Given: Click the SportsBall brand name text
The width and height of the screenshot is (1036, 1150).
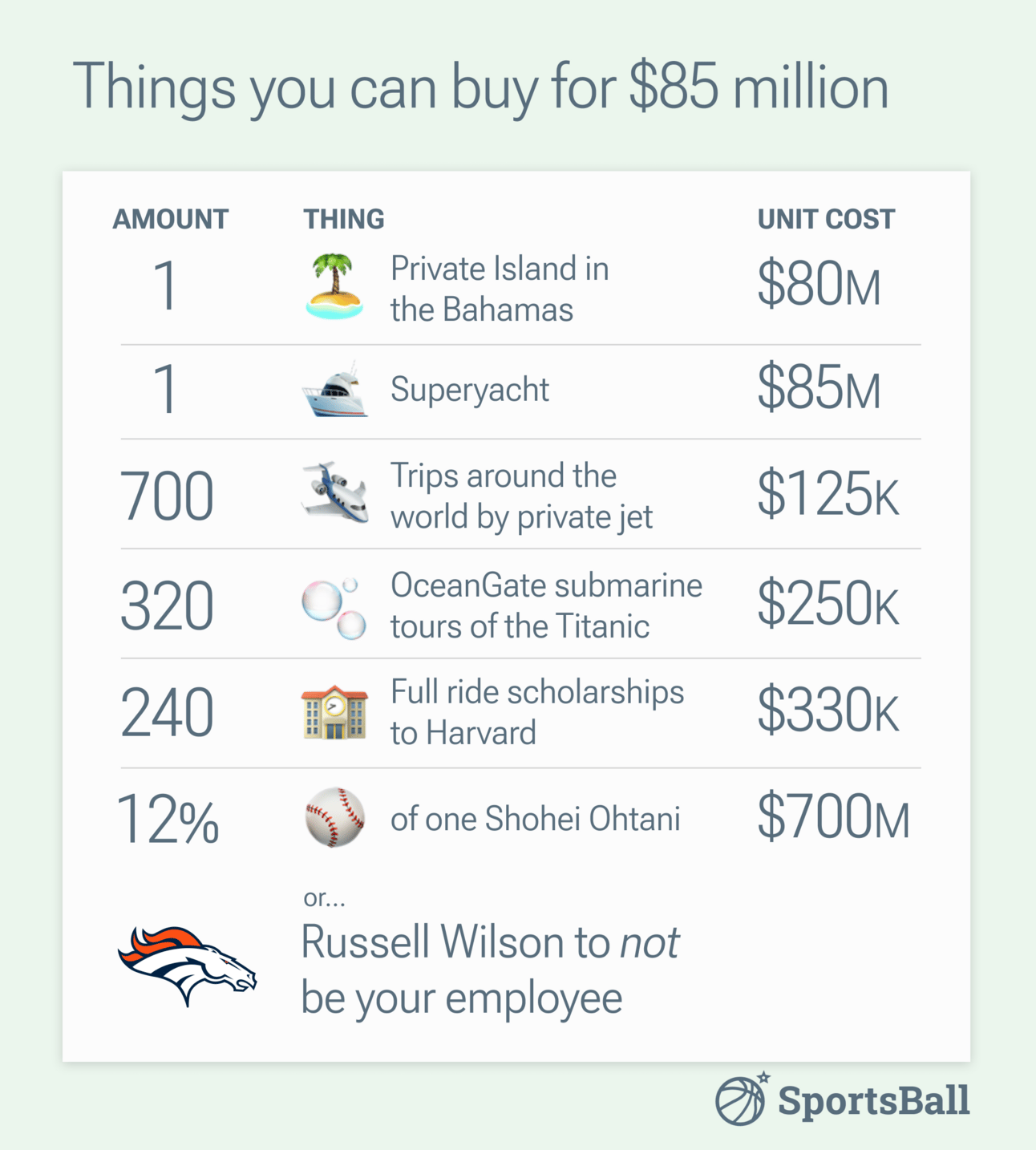Looking at the screenshot, I should 874,1100.
